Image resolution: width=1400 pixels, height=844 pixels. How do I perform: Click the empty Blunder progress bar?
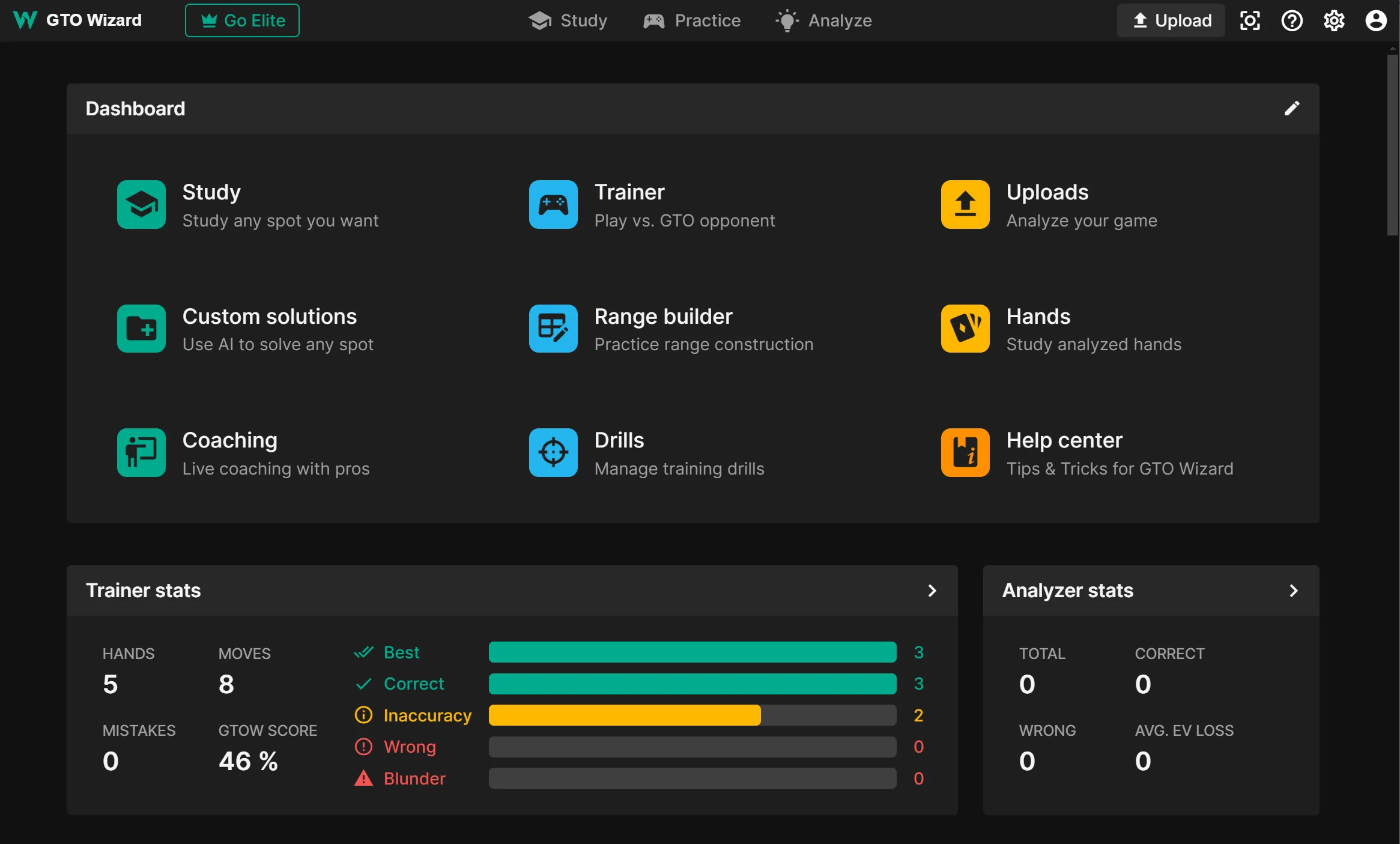pos(692,779)
